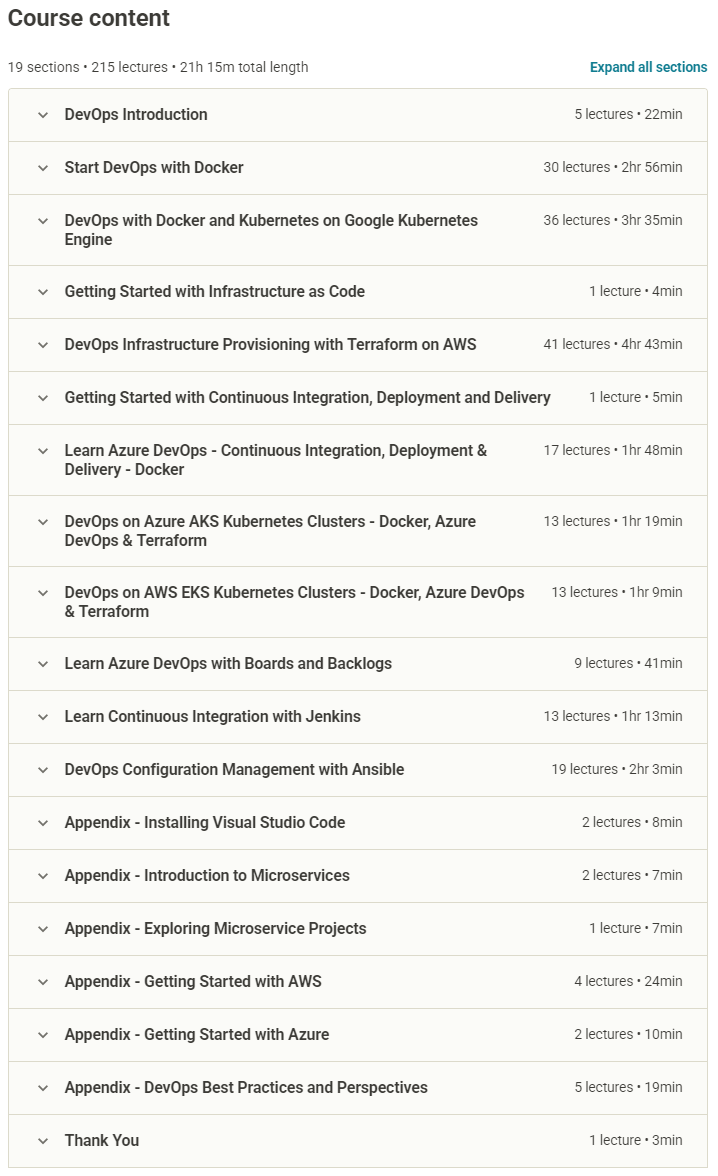Image resolution: width=718 pixels, height=1176 pixels.
Task: Expand Appendix - Getting Started with Azure chevron
Action: [x=43, y=1035]
